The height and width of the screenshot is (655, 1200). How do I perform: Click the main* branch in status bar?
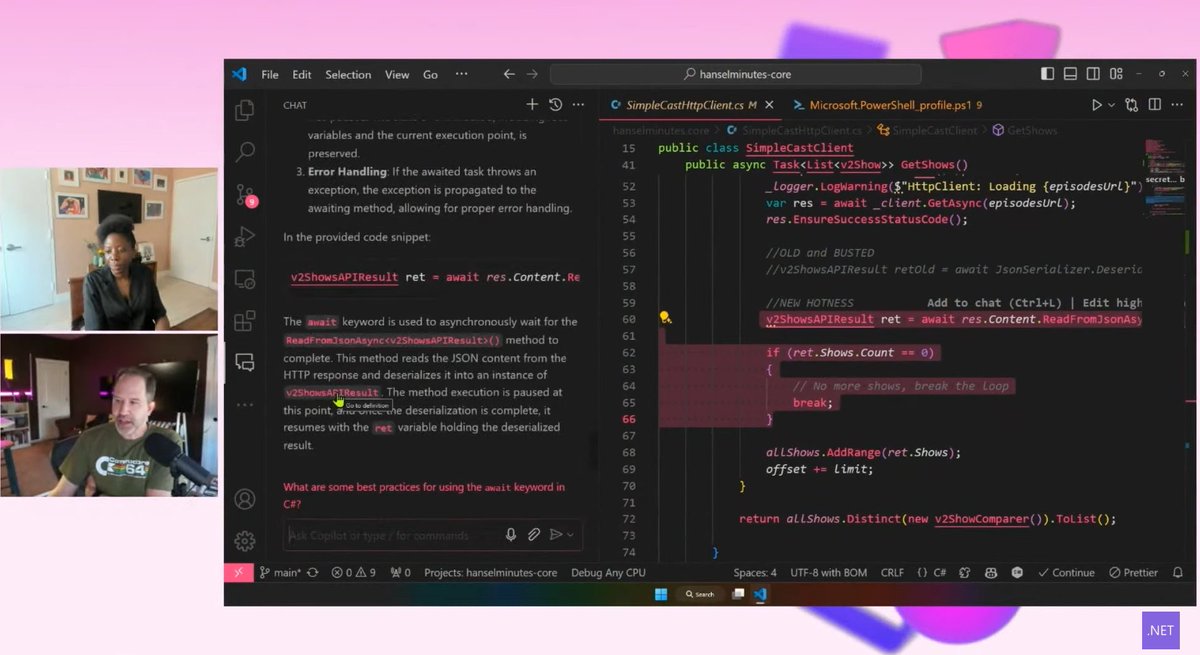point(280,573)
